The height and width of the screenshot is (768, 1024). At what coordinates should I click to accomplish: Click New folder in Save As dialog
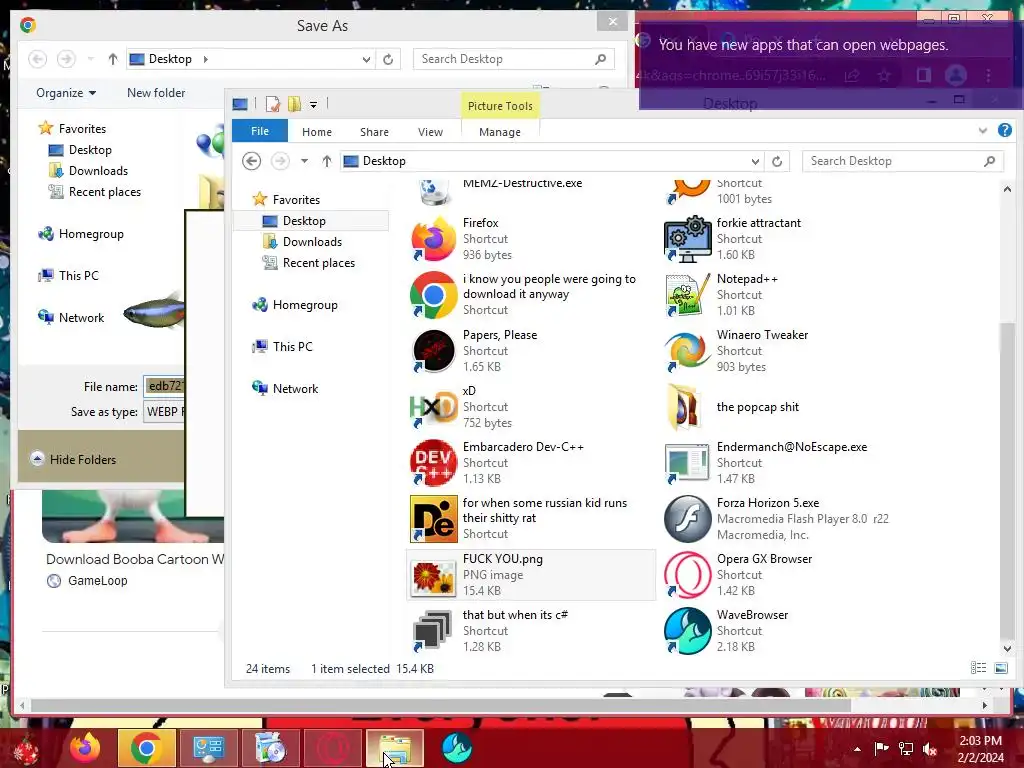pyautogui.click(x=156, y=93)
